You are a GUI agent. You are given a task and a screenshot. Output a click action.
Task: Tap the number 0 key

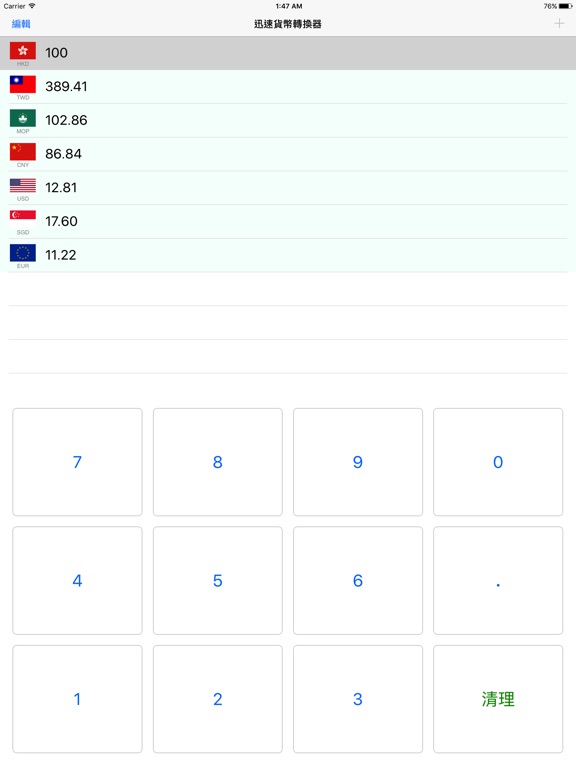pos(498,462)
